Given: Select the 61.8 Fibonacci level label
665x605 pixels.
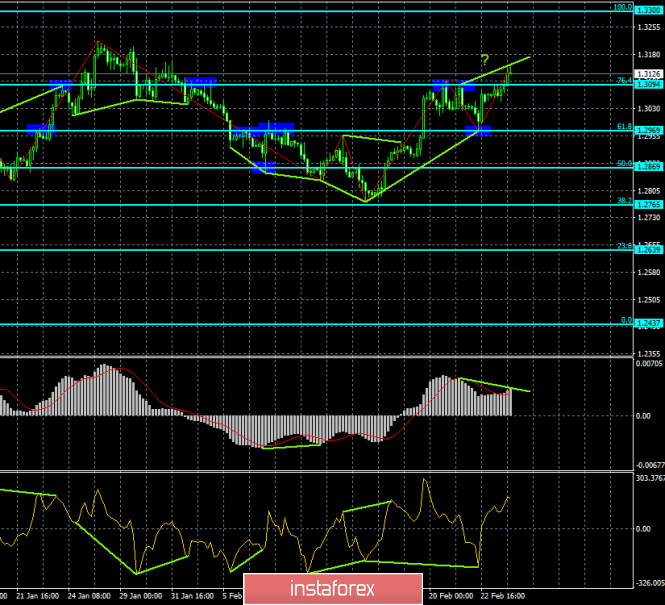Looking at the screenshot, I should click(624, 126).
